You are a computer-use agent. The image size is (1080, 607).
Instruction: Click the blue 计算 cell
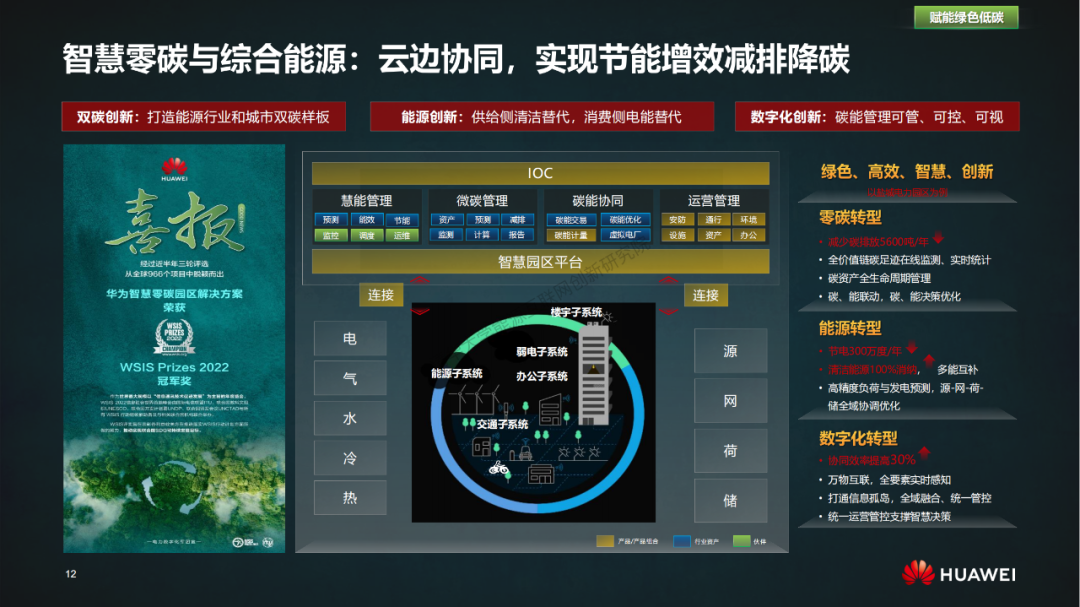[x=482, y=235]
